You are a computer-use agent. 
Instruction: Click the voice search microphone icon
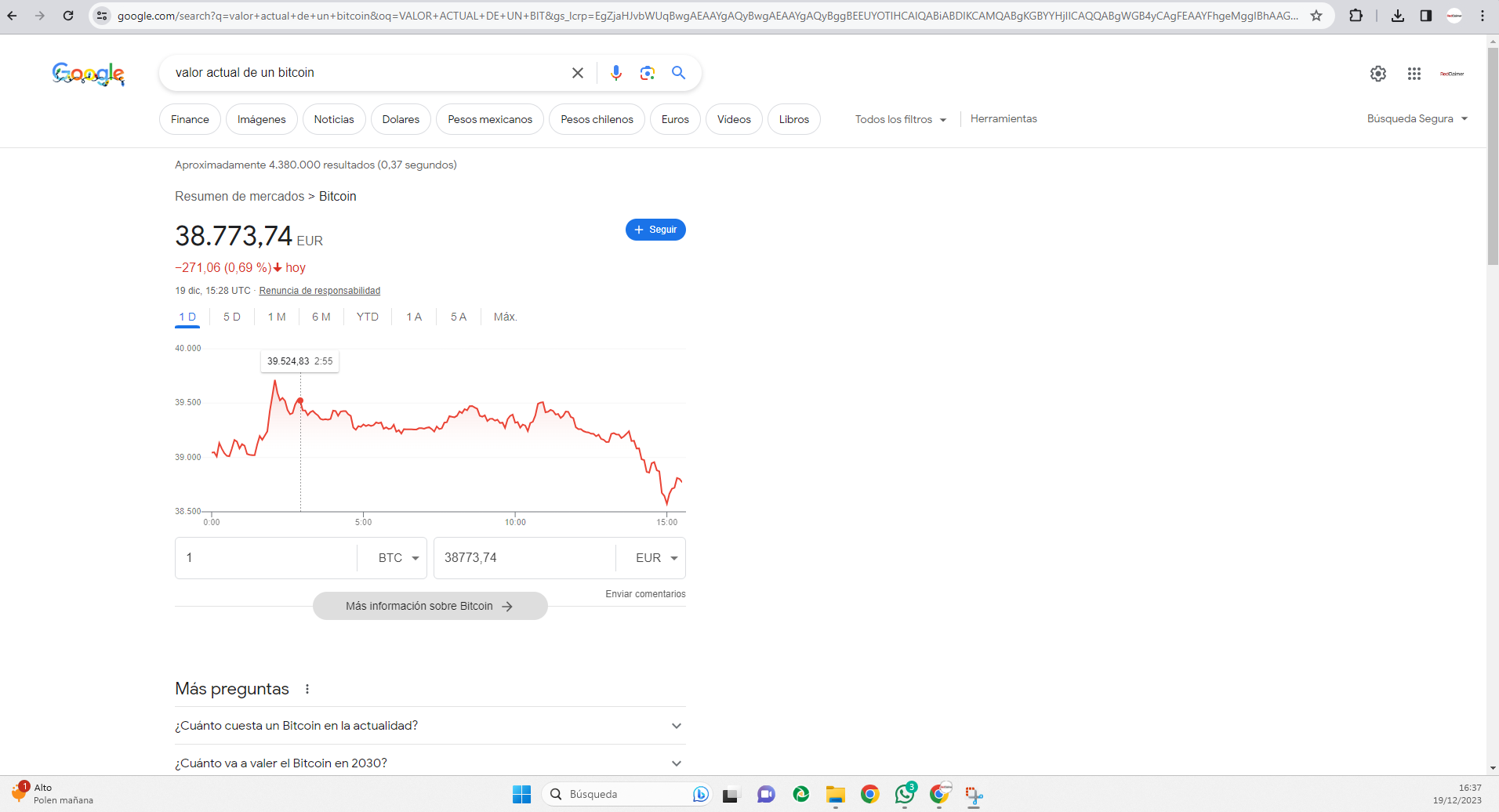click(x=616, y=73)
